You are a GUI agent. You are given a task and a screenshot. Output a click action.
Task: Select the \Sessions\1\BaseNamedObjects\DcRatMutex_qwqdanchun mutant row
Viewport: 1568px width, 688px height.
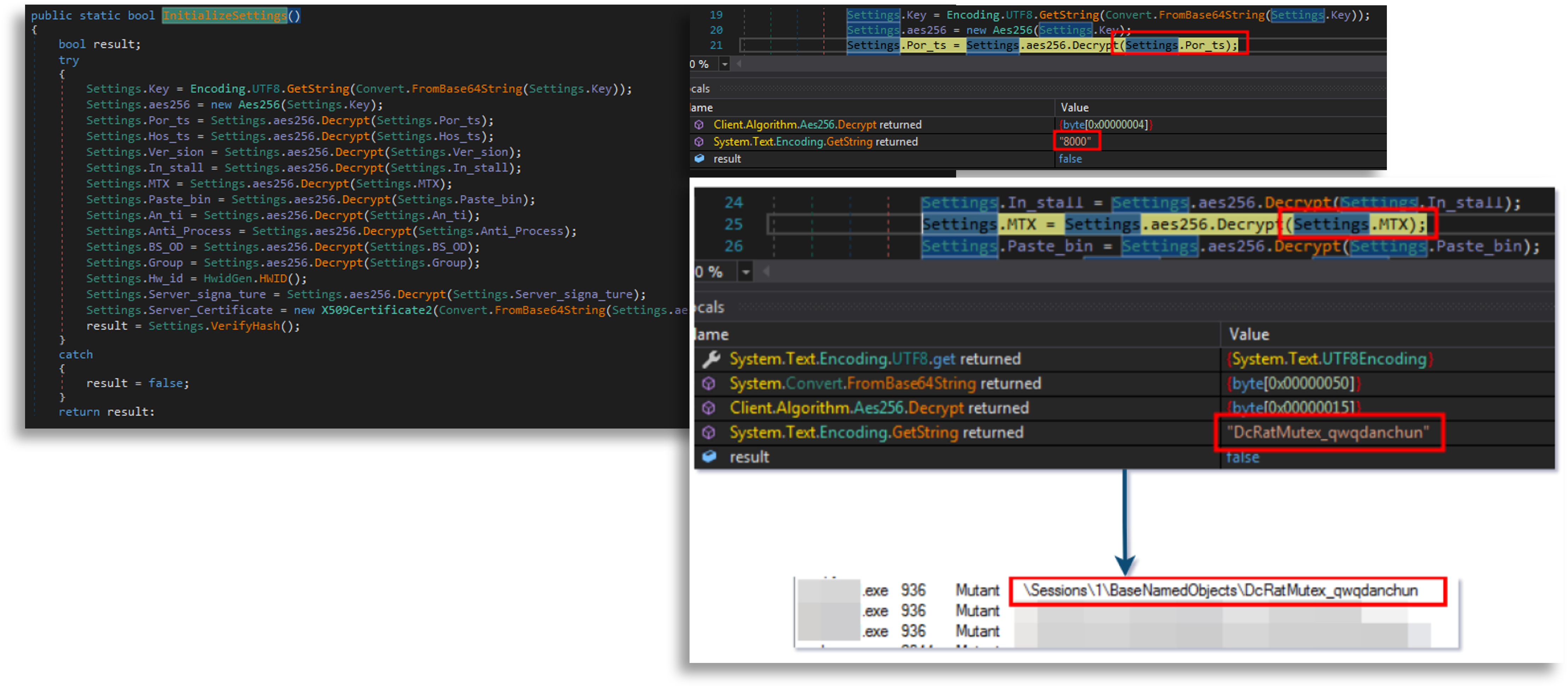[1220, 591]
